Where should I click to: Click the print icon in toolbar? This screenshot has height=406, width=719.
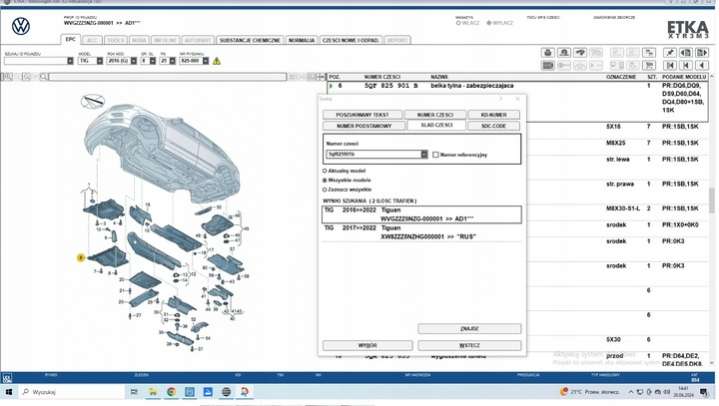pos(549,52)
